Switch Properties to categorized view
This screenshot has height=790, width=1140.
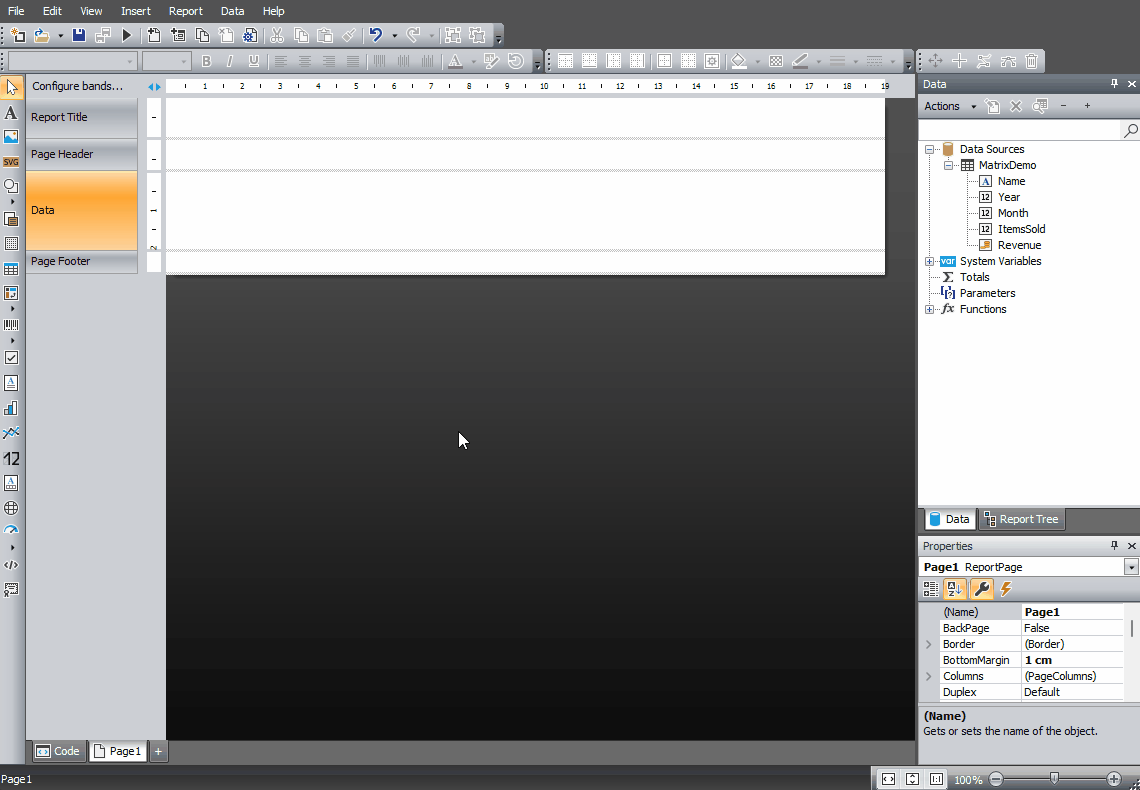931,589
